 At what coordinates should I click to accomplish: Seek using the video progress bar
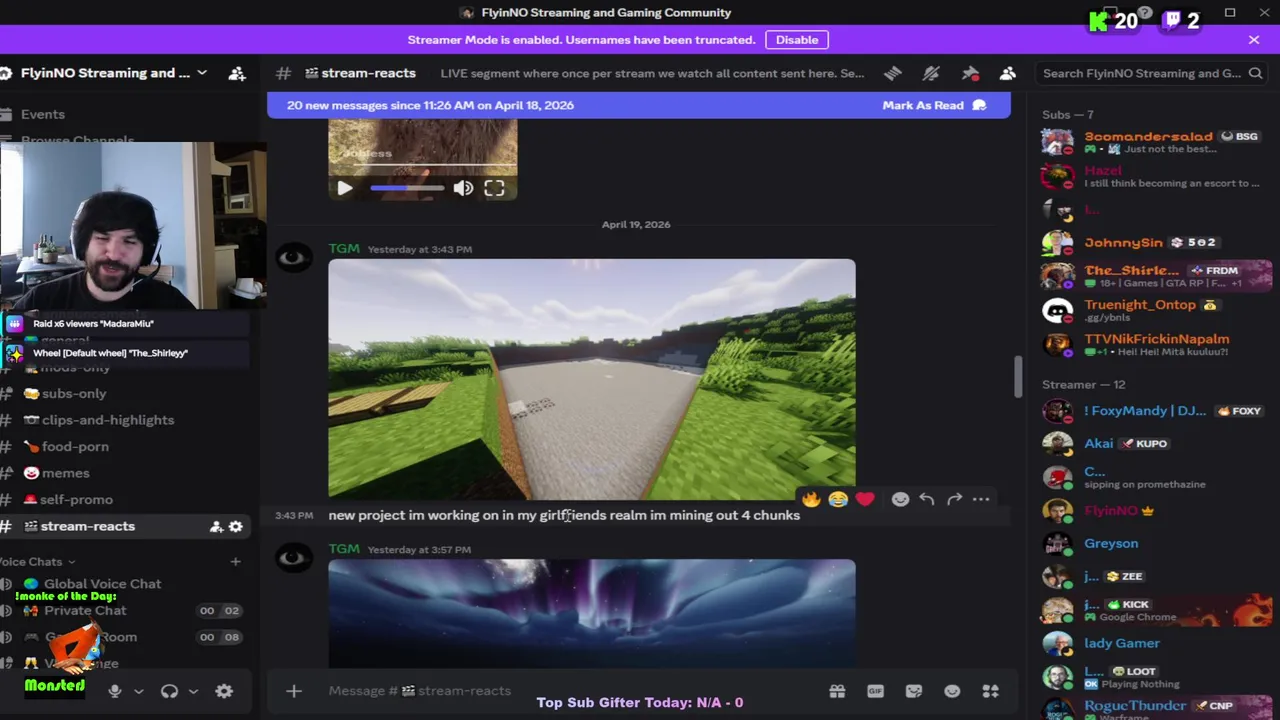[407, 188]
